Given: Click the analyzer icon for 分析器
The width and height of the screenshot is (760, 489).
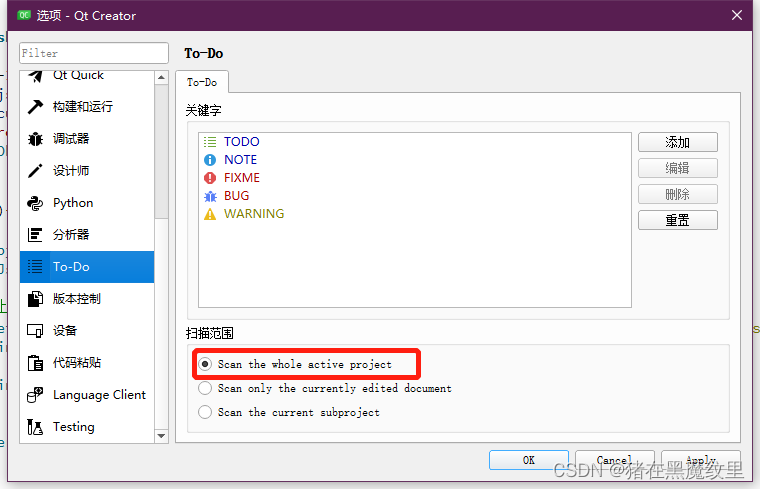Looking at the screenshot, I should pos(35,235).
